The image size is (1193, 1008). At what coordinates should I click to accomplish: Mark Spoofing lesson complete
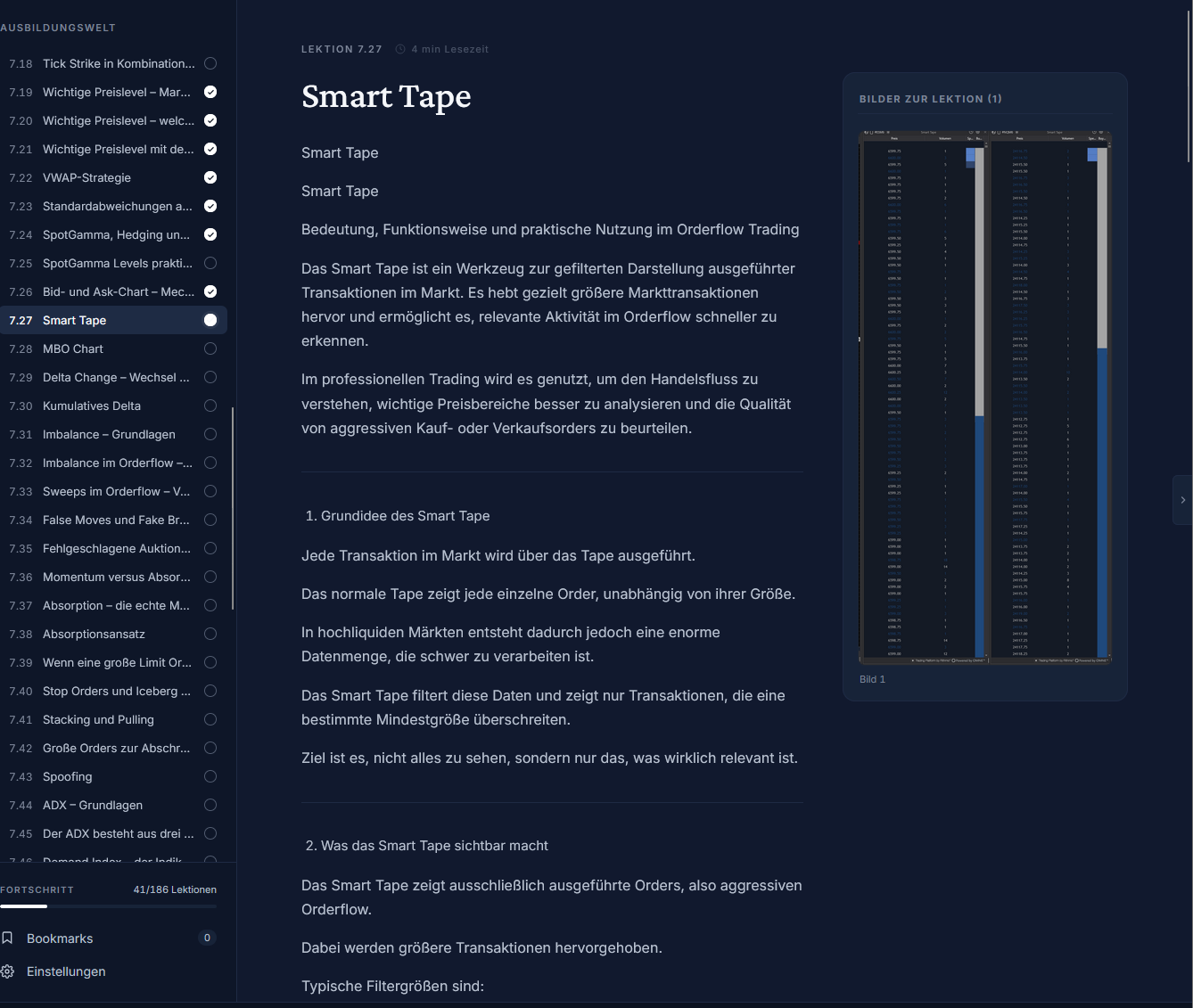[x=210, y=776]
